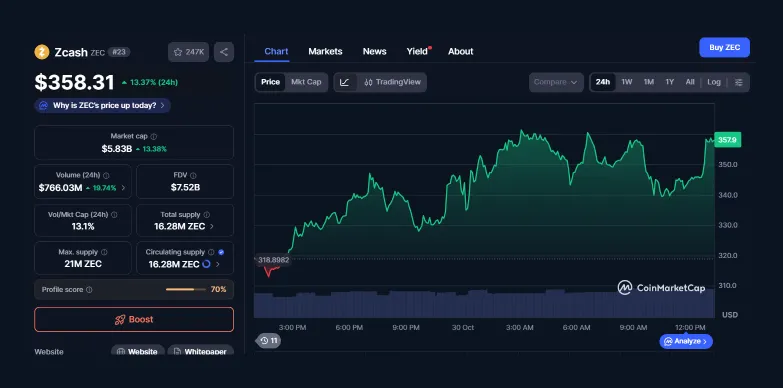Open the share icon button
The width and height of the screenshot is (783, 388).
tap(224, 52)
